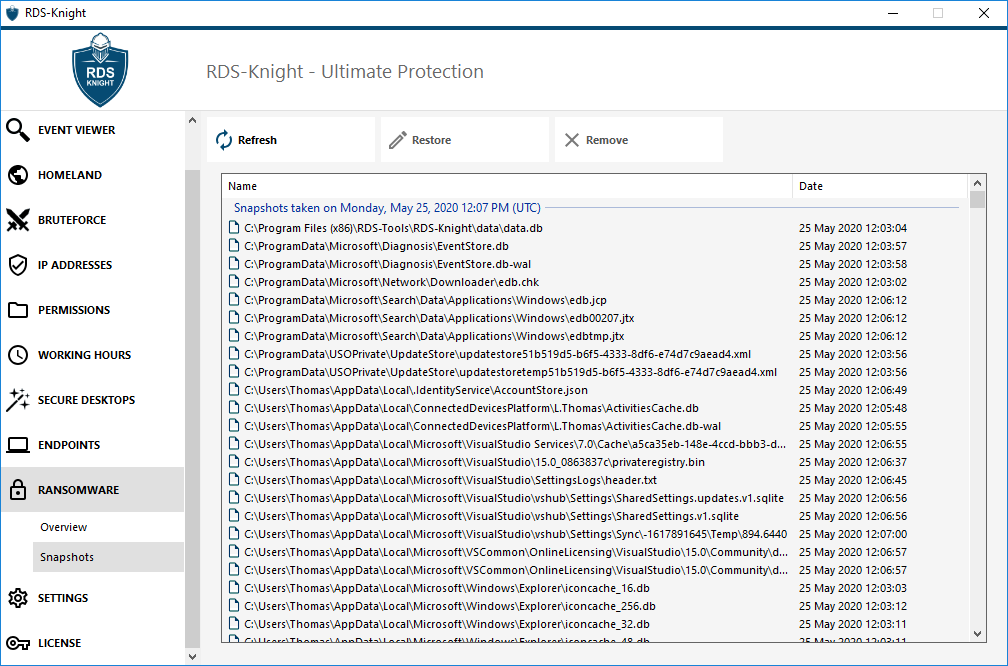Click the sidebar scrollbar up arrow
This screenshot has width=1008, height=666.
click(x=193, y=121)
